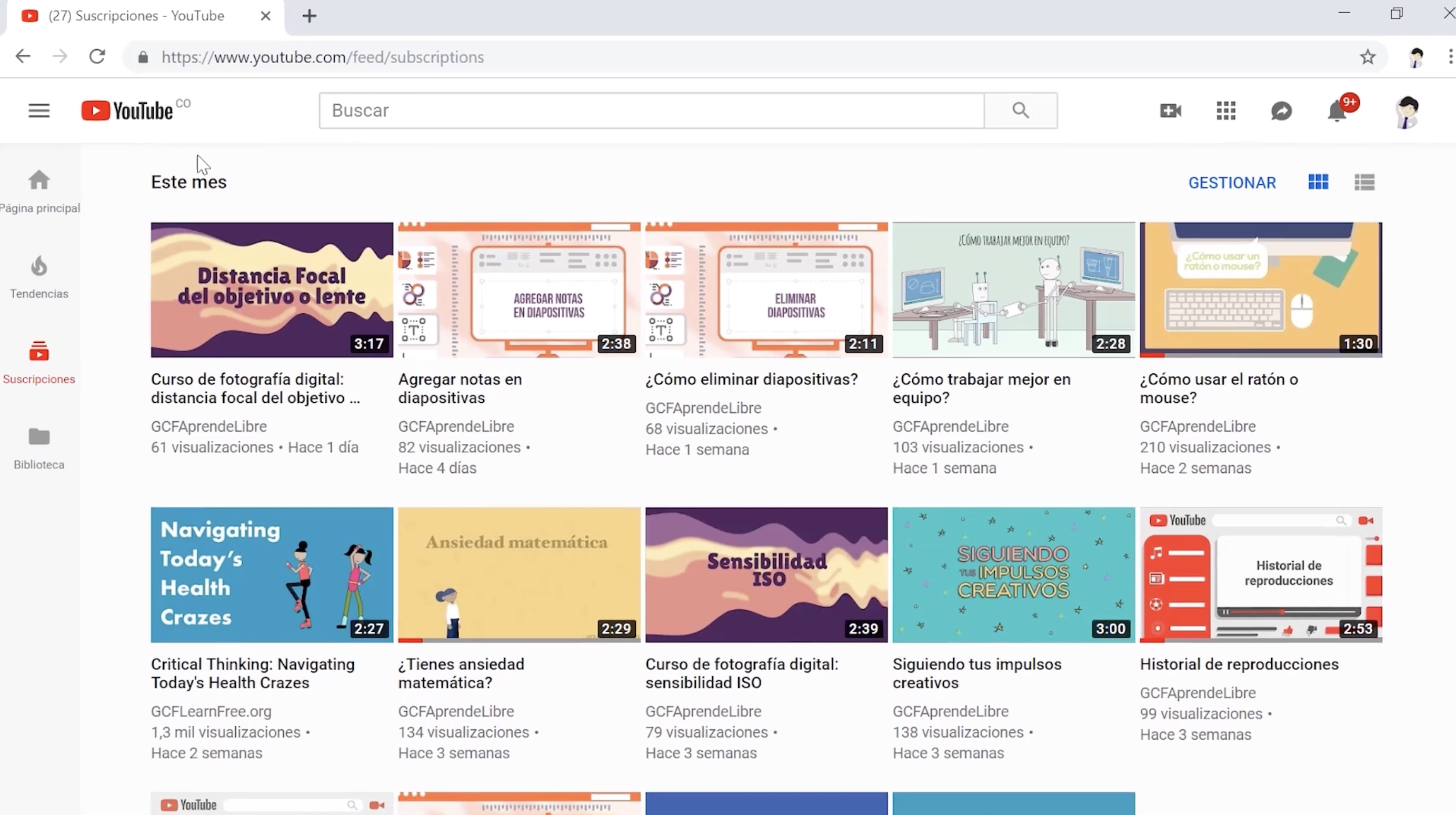Click the search magnifier button
The image size is (1456, 815).
(x=1021, y=110)
